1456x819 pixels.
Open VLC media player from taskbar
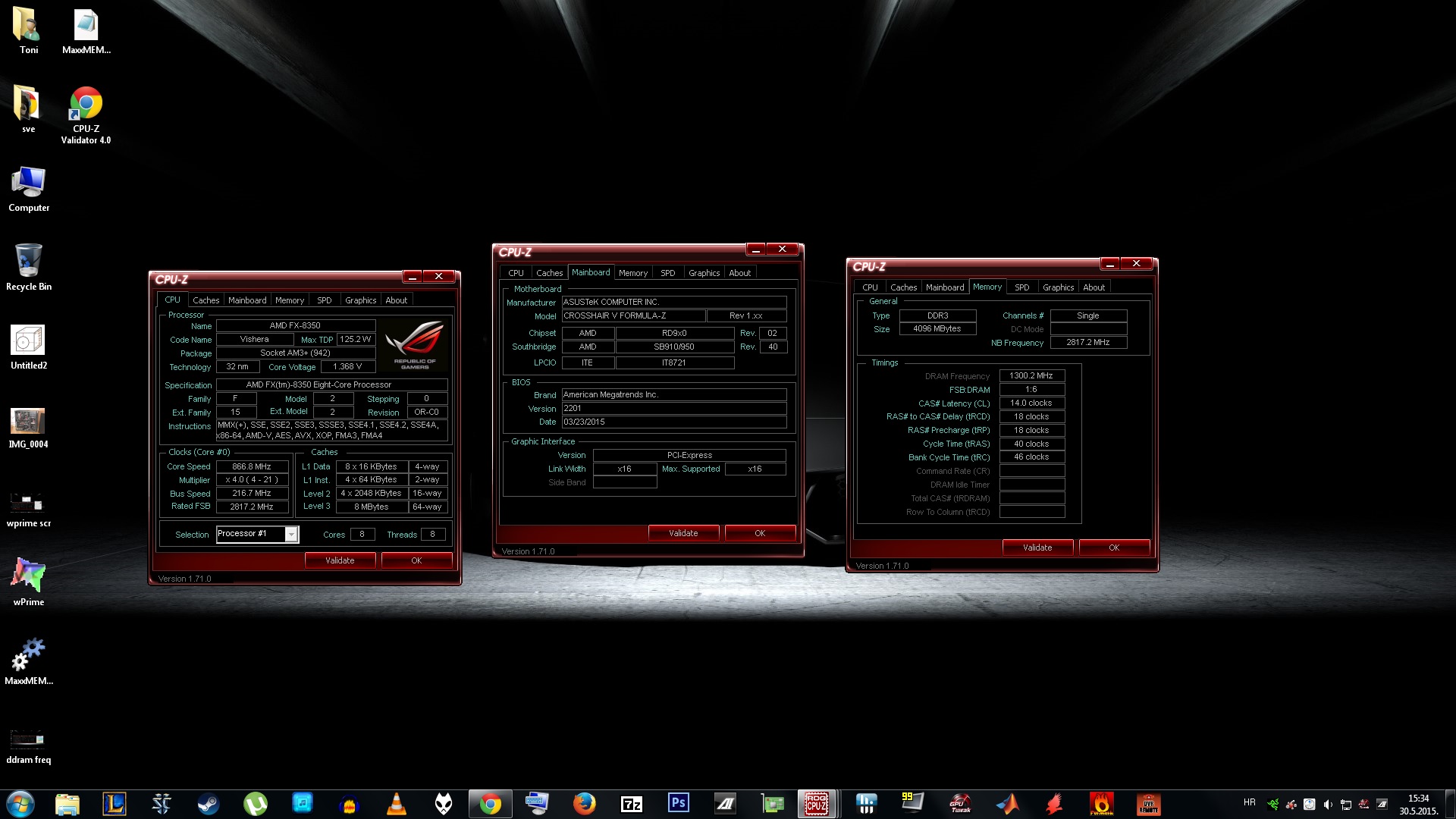[x=396, y=804]
